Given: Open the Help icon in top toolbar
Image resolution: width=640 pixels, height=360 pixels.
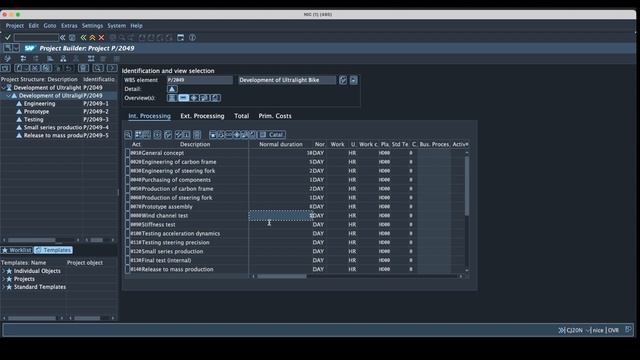Looking at the screenshot, I should pyautogui.click(x=192, y=38).
